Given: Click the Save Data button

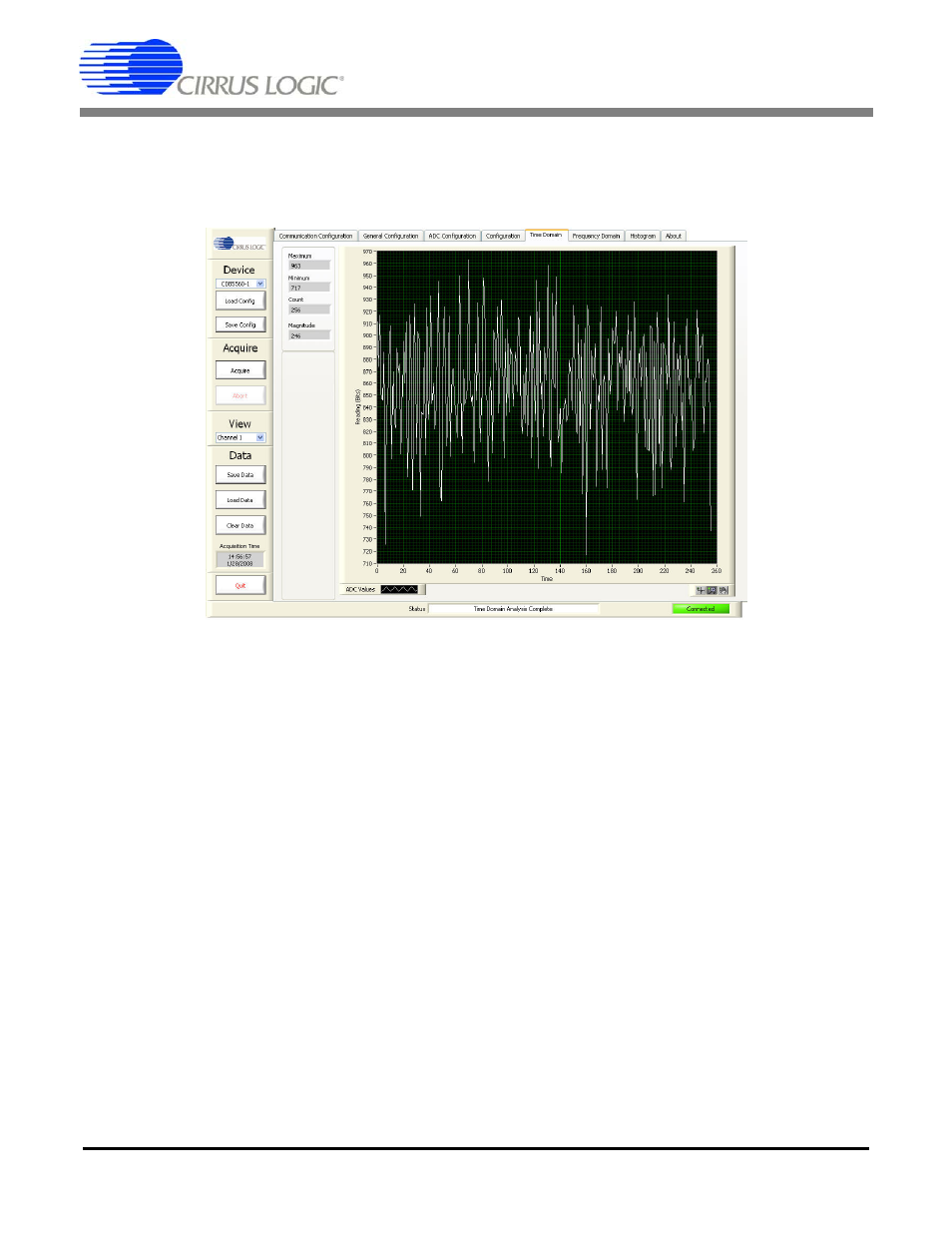Looking at the screenshot, I should point(240,475).
